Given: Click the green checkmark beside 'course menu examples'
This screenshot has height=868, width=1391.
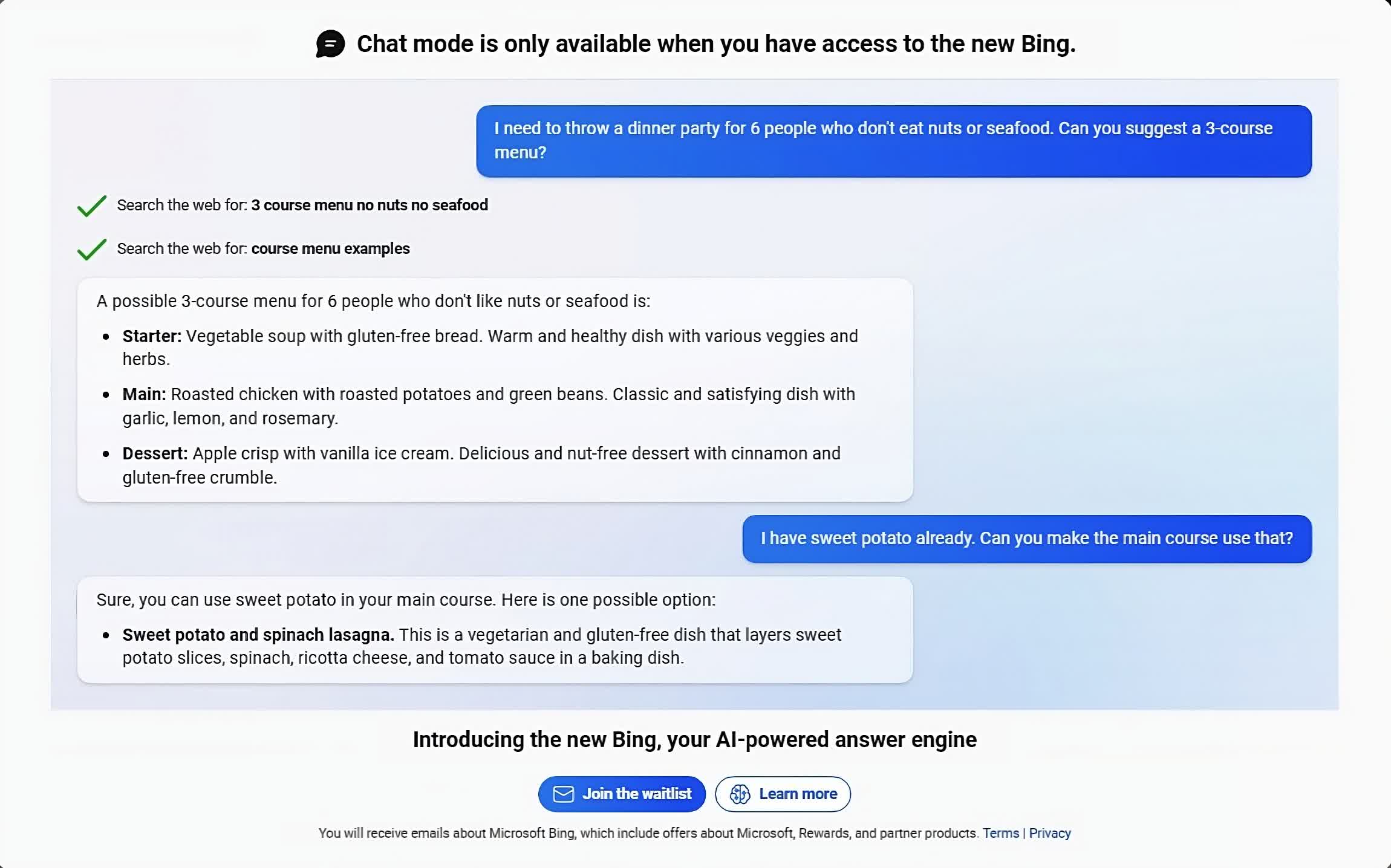Looking at the screenshot, I should [92, 249].
